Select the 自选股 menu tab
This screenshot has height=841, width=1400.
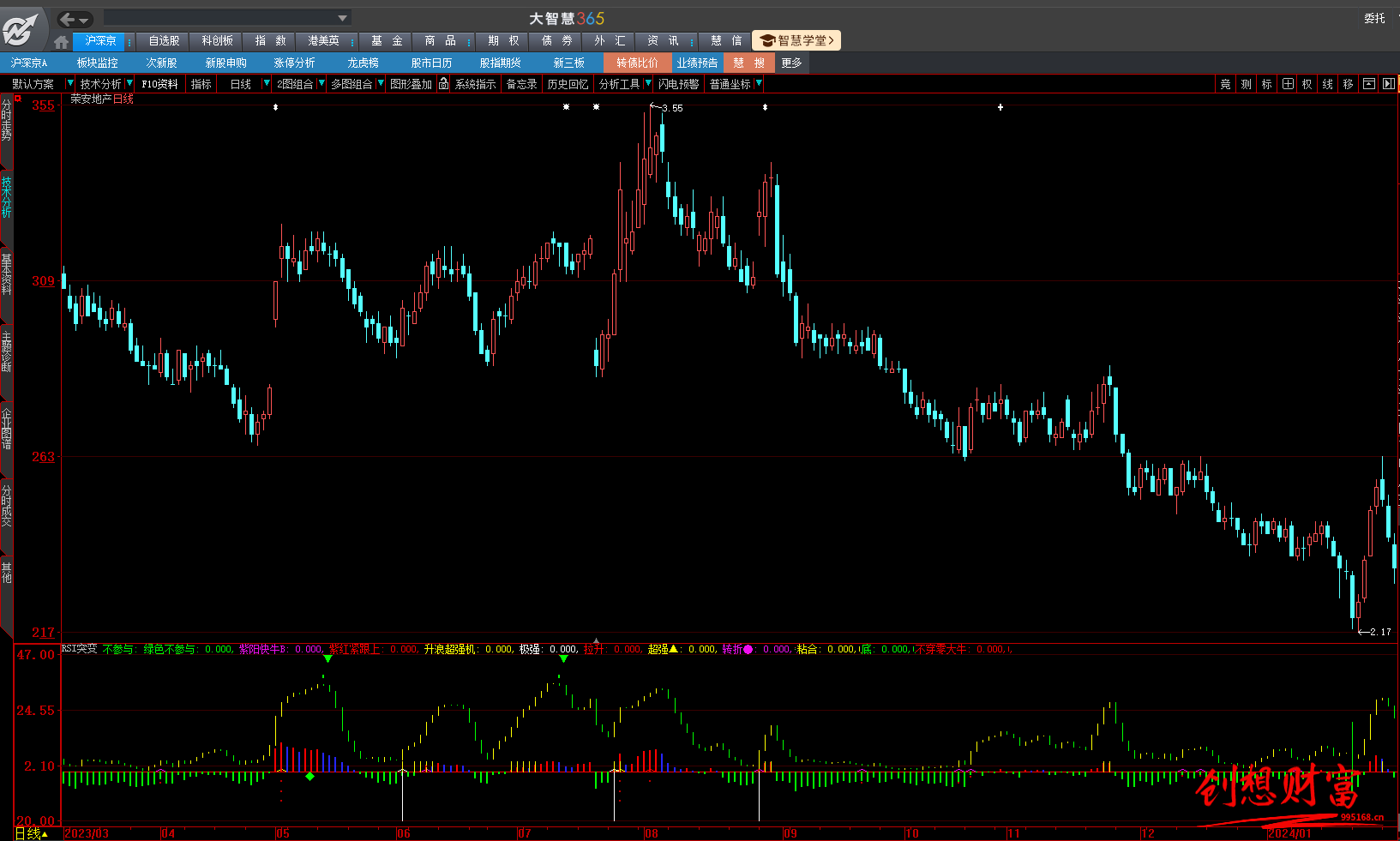tap(164, 41)
